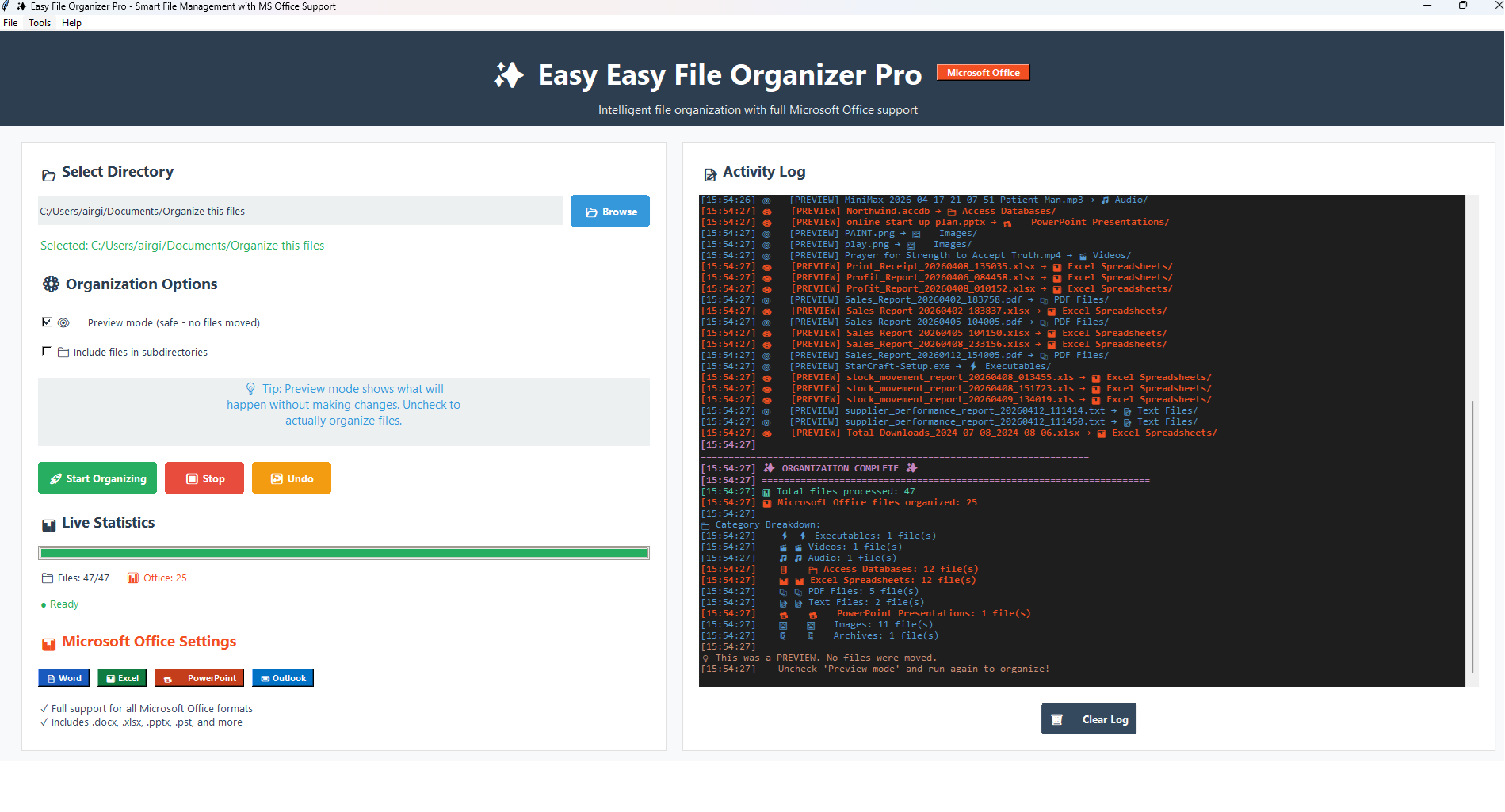The image size is (1505, 812).
Task: Click the folder icon beside Select Directory heading
Action: tap(48, 175)
